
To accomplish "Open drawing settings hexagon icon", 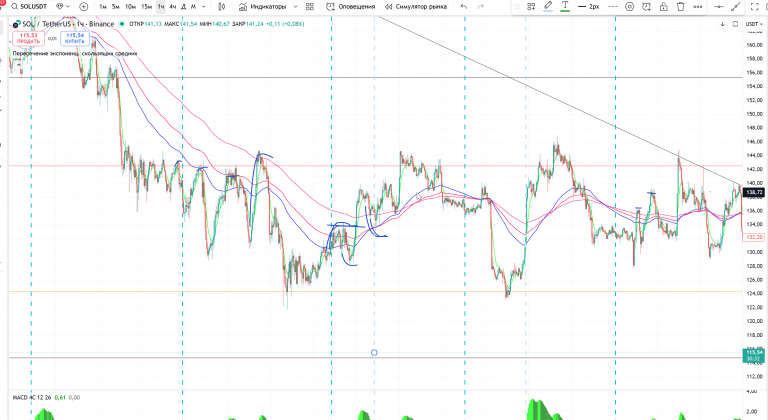I will click(x=629, y=6).
